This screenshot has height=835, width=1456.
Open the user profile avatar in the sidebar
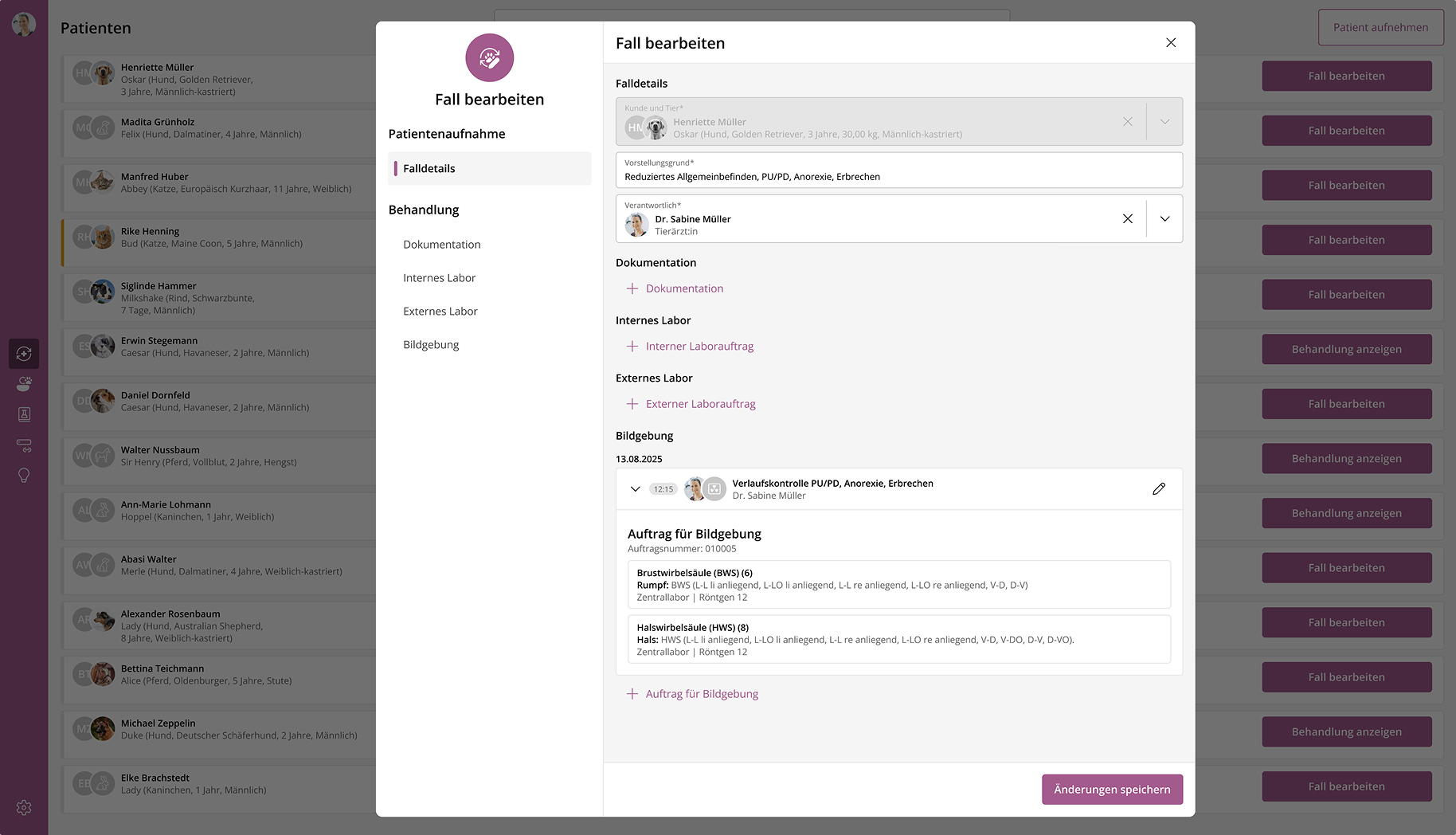pos(24,24)
